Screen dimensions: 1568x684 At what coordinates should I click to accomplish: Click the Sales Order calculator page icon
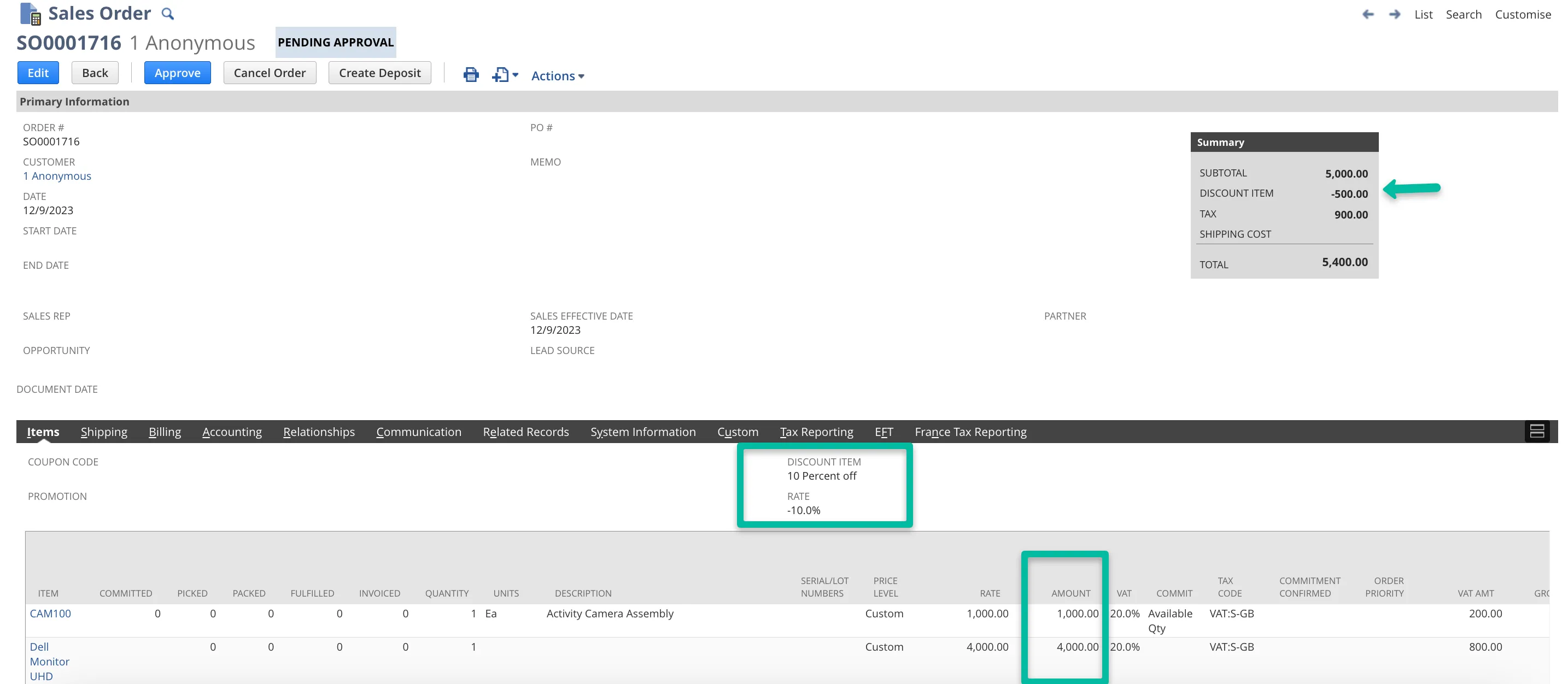tap(30, 13)
